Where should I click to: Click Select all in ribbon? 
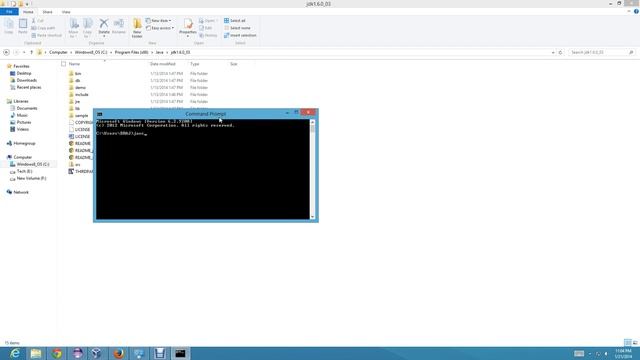click(235, 20)
